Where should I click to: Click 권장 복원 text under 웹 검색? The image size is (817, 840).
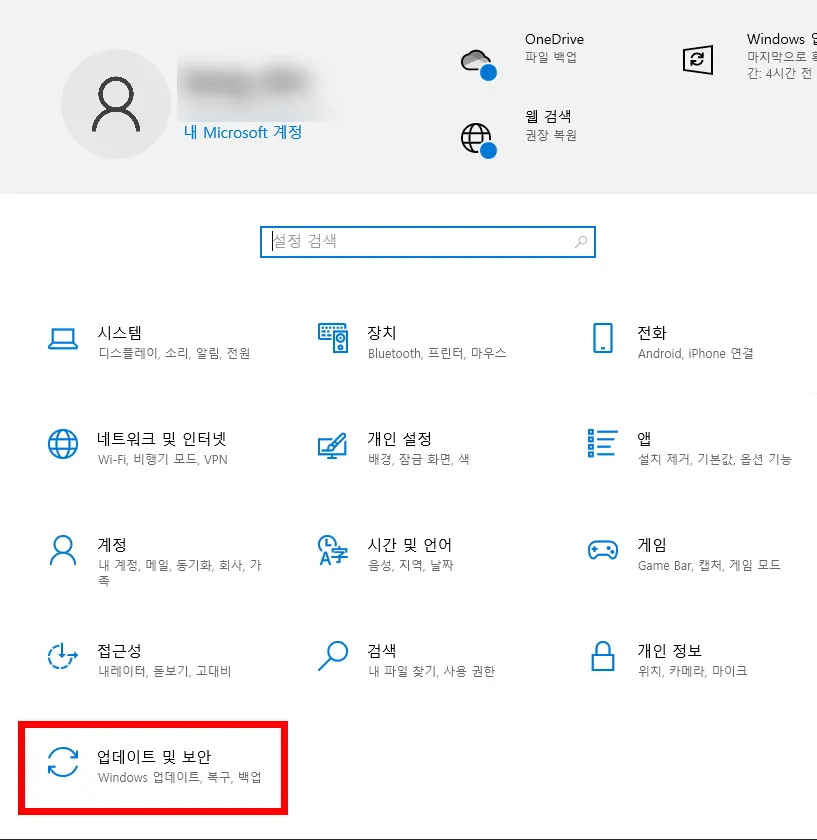coord(551,135)
